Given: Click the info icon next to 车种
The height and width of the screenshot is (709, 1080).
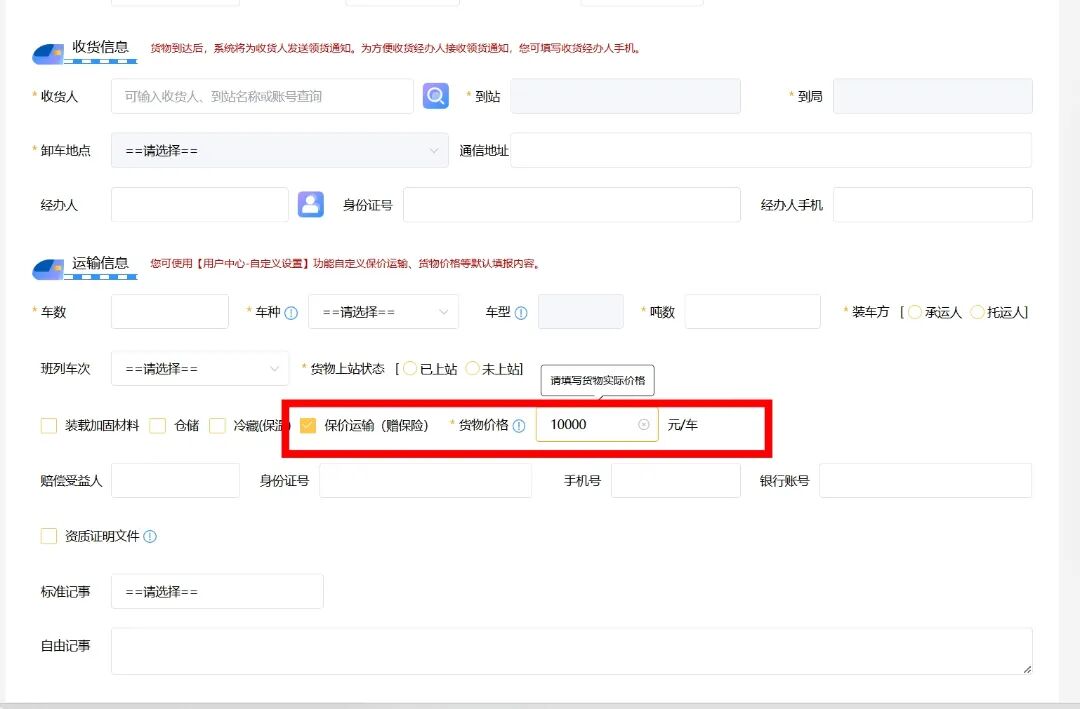Looking at the screenshot, I should coord(291,313).
